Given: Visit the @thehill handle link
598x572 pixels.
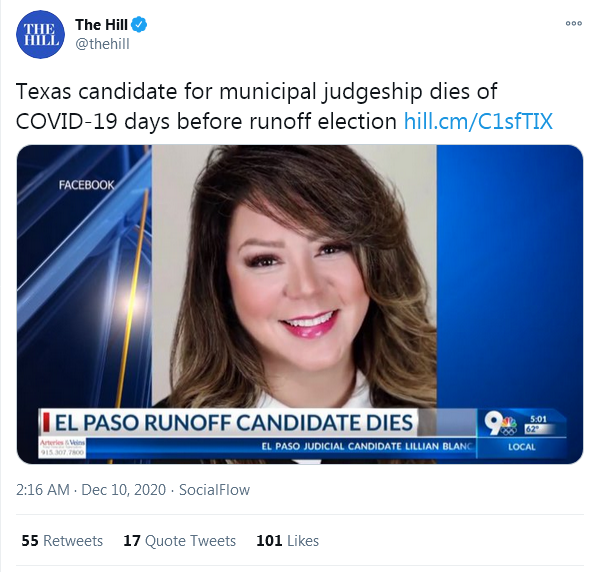Looking at the screenshot, I should (x=103, y=44).
